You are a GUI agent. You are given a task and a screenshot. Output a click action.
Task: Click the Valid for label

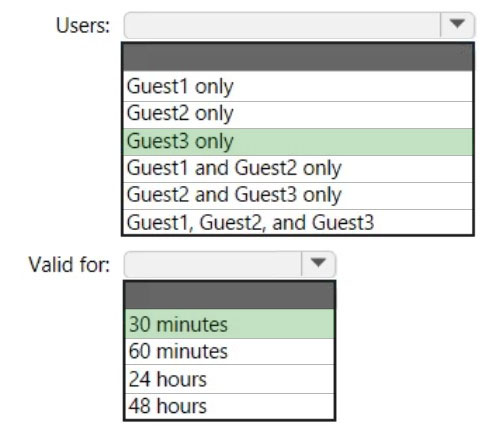pos(69,265)
